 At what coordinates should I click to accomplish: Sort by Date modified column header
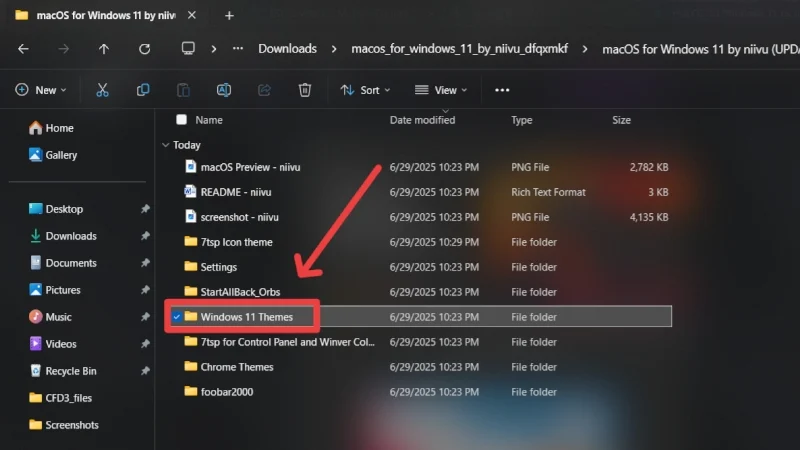422,120
